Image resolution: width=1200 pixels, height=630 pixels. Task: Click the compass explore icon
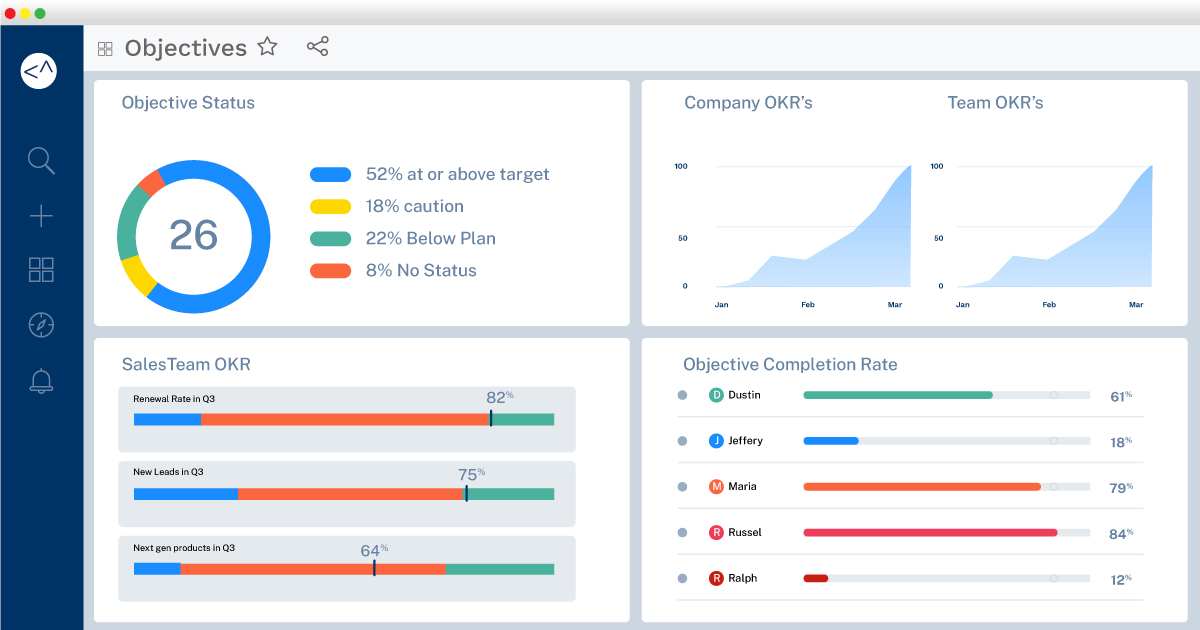click(41, 325)
